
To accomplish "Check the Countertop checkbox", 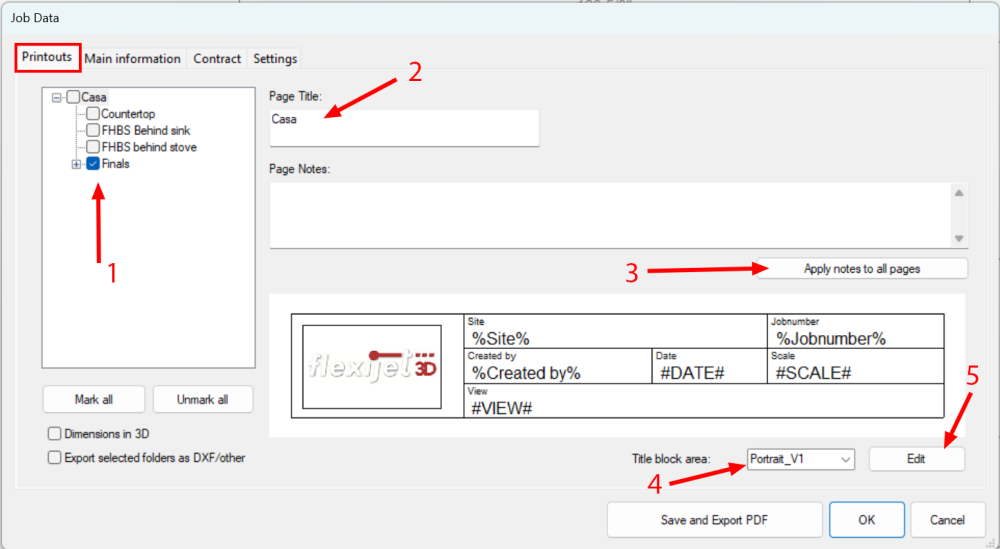I will 93,113.
